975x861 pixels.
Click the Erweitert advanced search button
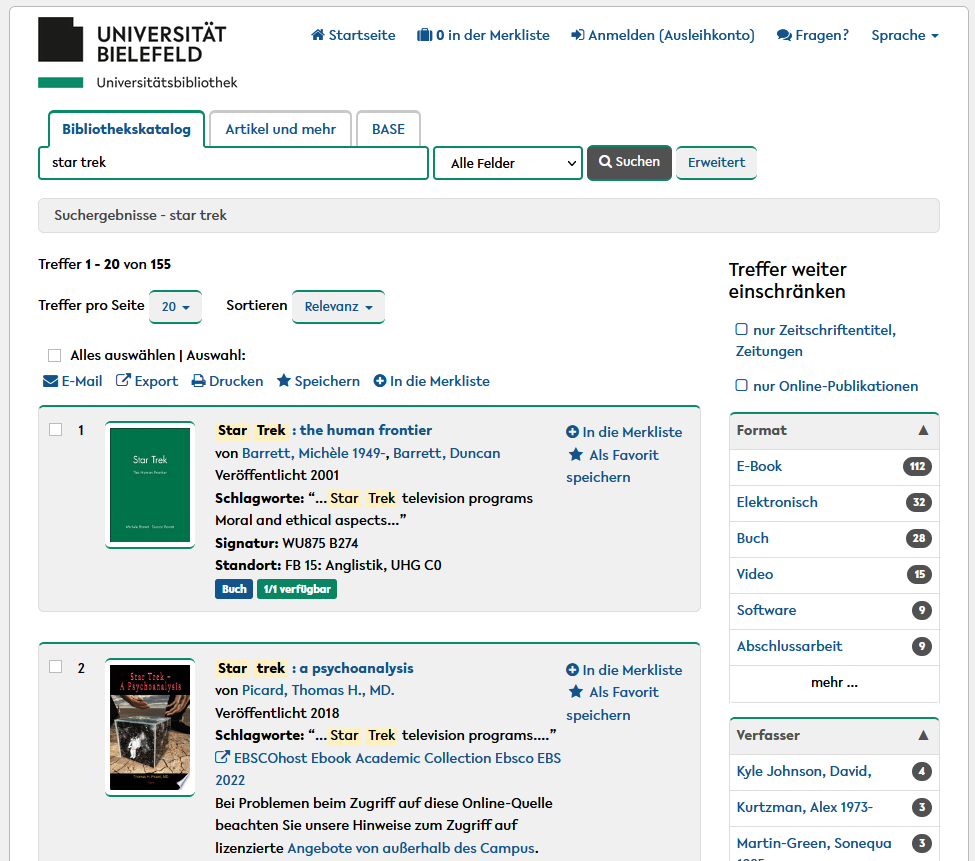(x=716, y=162)
